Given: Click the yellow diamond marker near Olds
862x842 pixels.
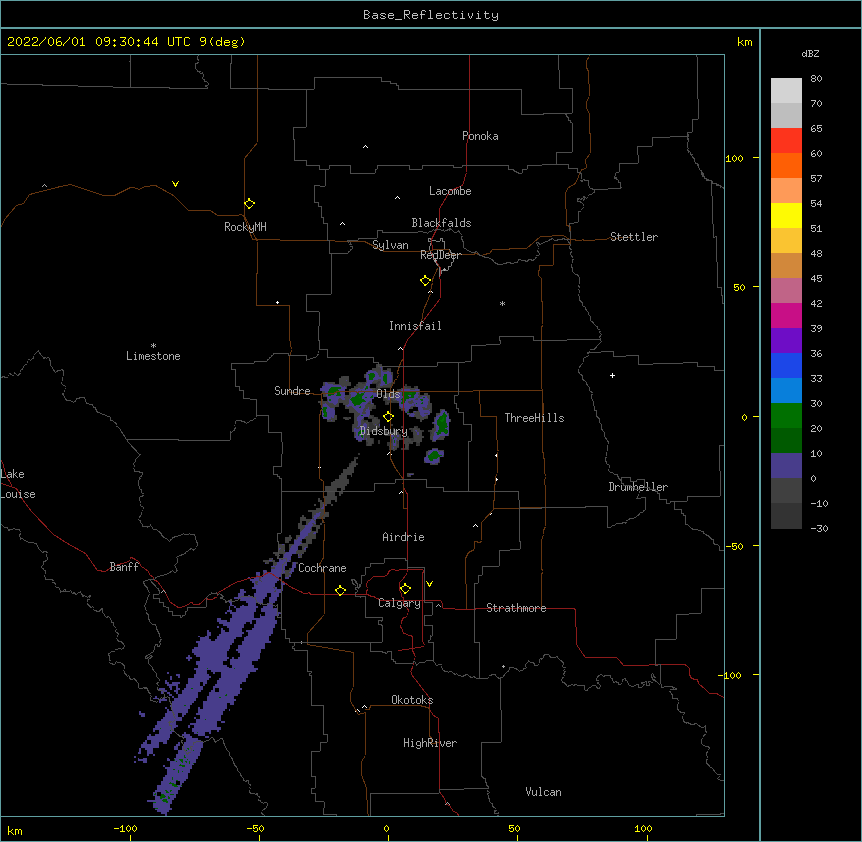Looking at the screenshot, I should coord(388,417).
